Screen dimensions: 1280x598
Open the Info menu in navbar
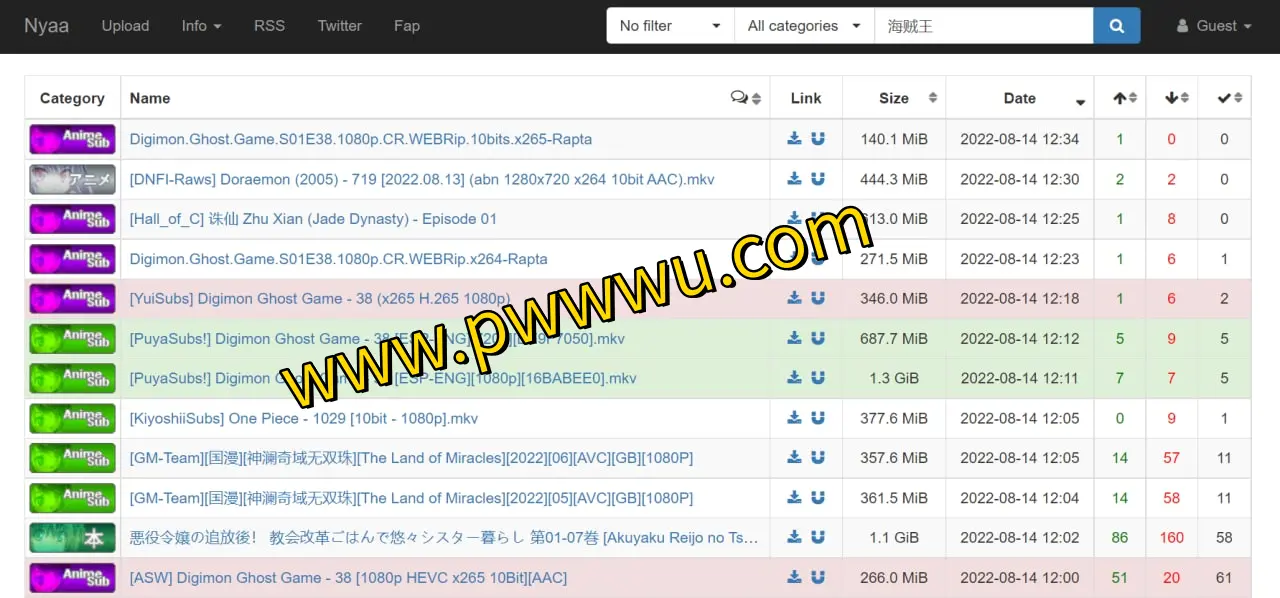201,26
